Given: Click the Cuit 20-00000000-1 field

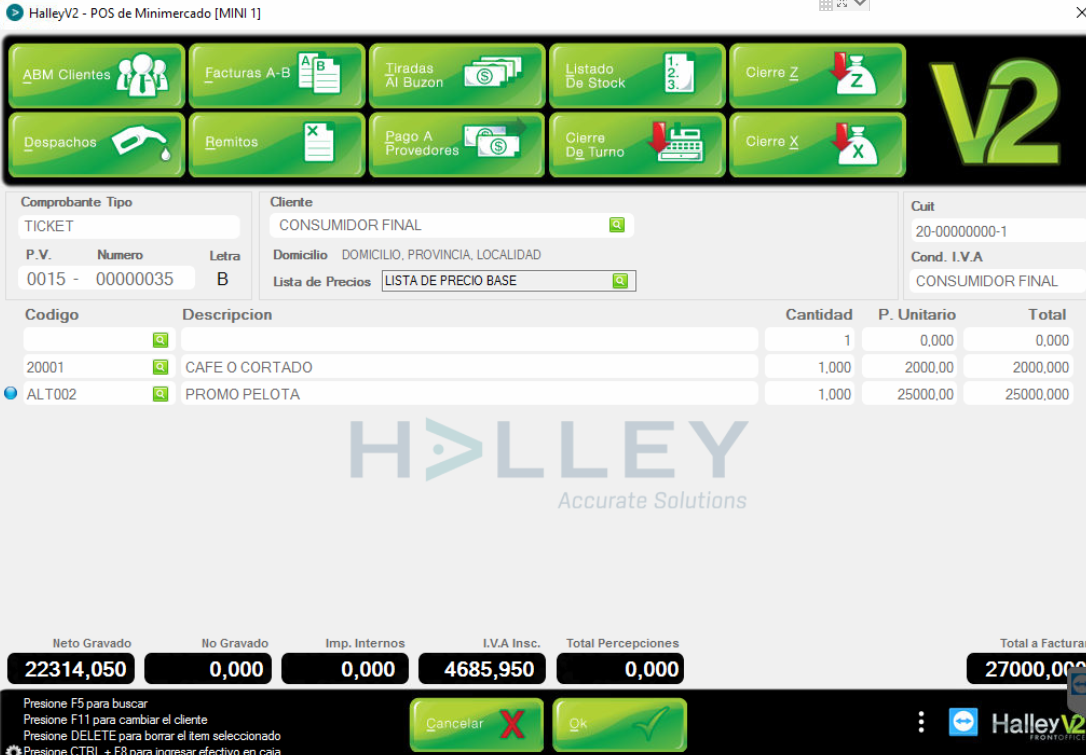Looking at the screenshot, I should [x=997, y=231].
